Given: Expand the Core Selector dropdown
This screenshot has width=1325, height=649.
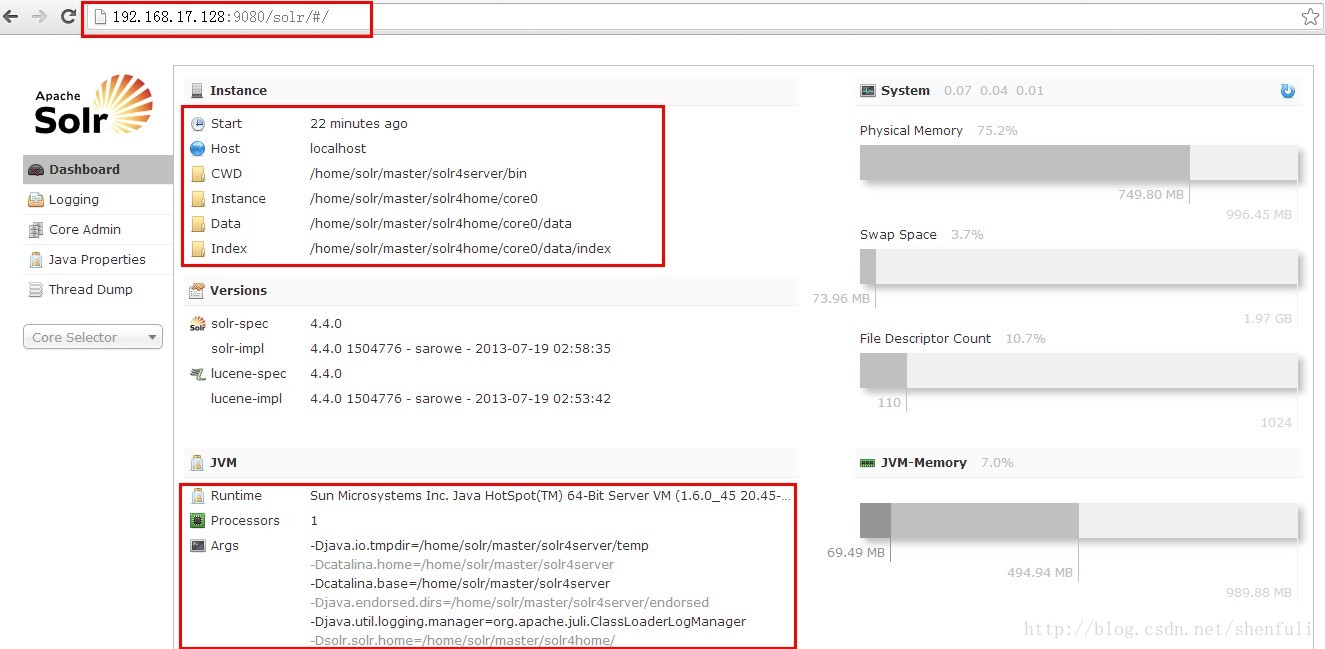Looking at the screenshot, I should pos(93,337).
